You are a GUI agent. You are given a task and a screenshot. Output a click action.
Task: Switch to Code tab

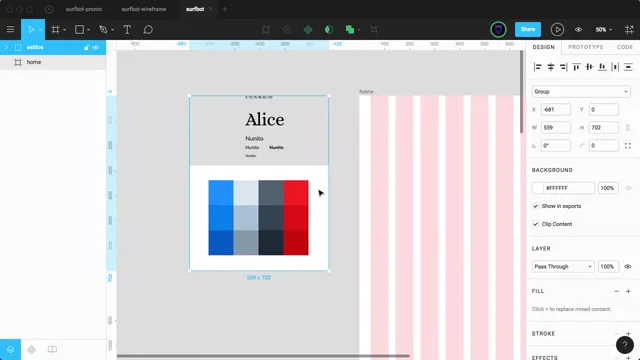tap(624, 47)
